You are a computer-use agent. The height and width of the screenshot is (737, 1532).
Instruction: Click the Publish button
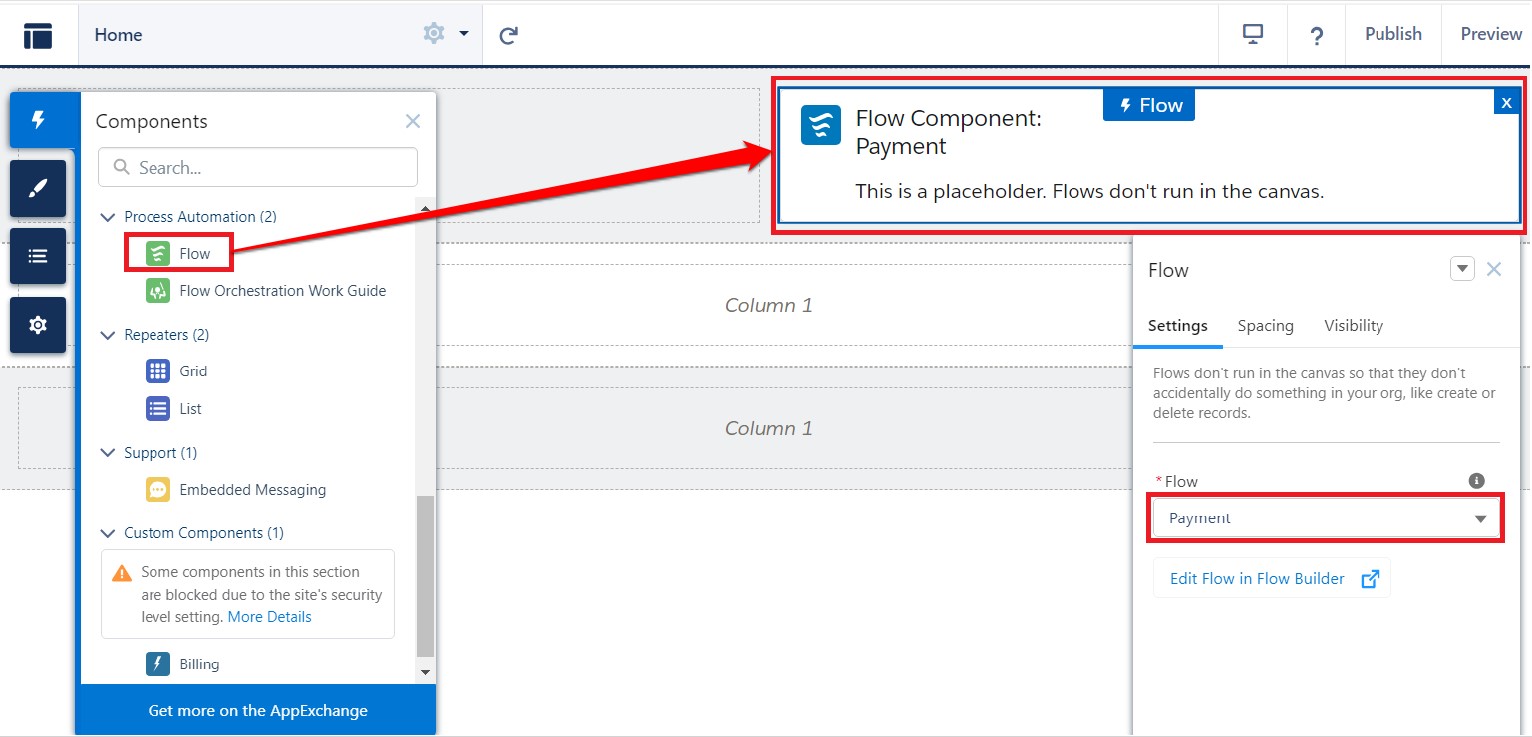coord(1393,34)
